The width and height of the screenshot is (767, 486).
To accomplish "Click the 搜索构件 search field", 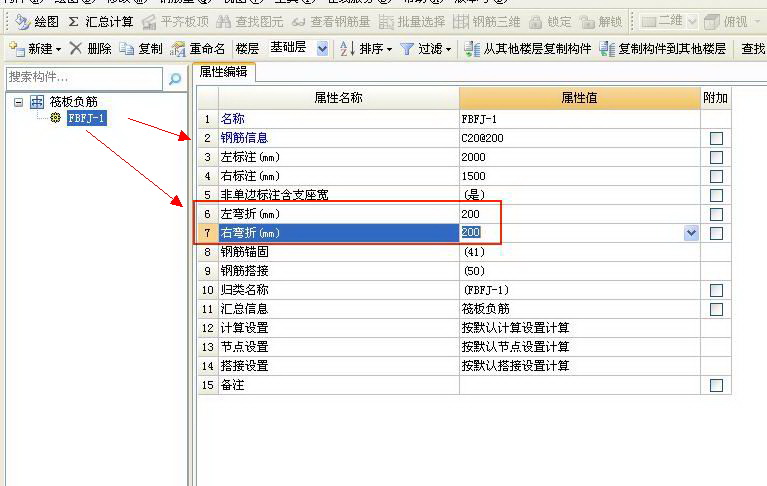I will (84, 77).
